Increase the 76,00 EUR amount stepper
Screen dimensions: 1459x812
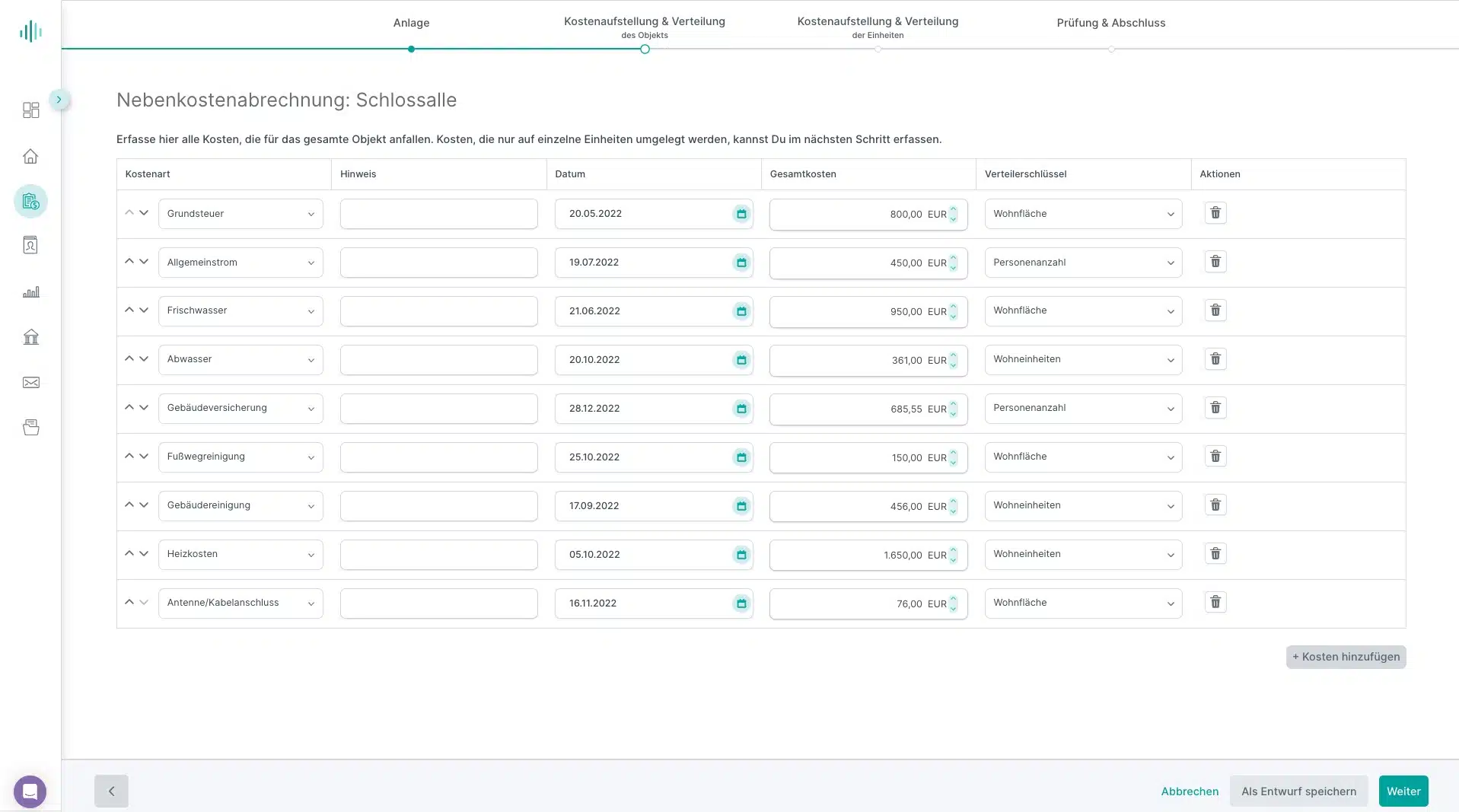coord(953,599)
